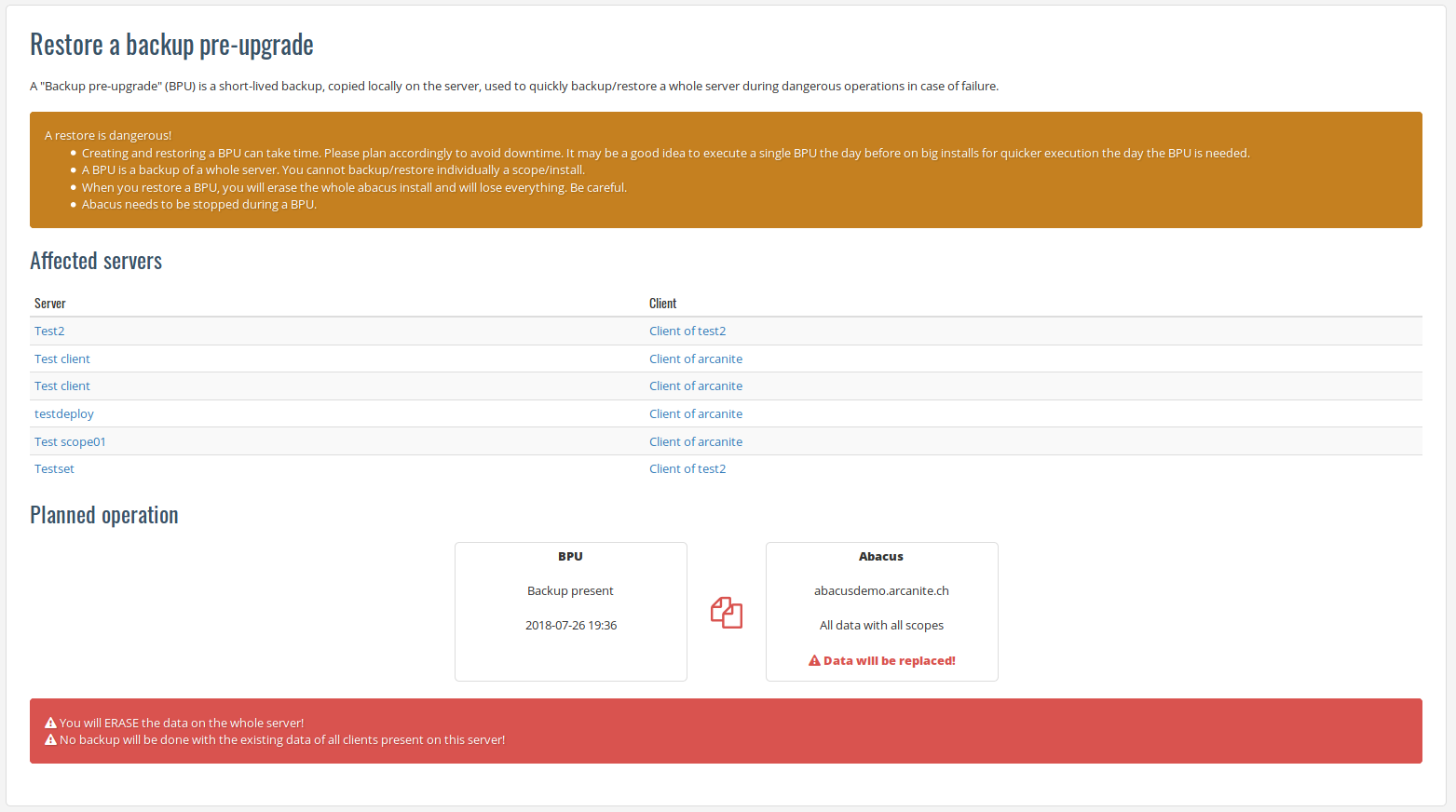Viewport: 1456px width, 812px height.
Task: Open the Test scope01 server link
Action: (x=70, y=441)
